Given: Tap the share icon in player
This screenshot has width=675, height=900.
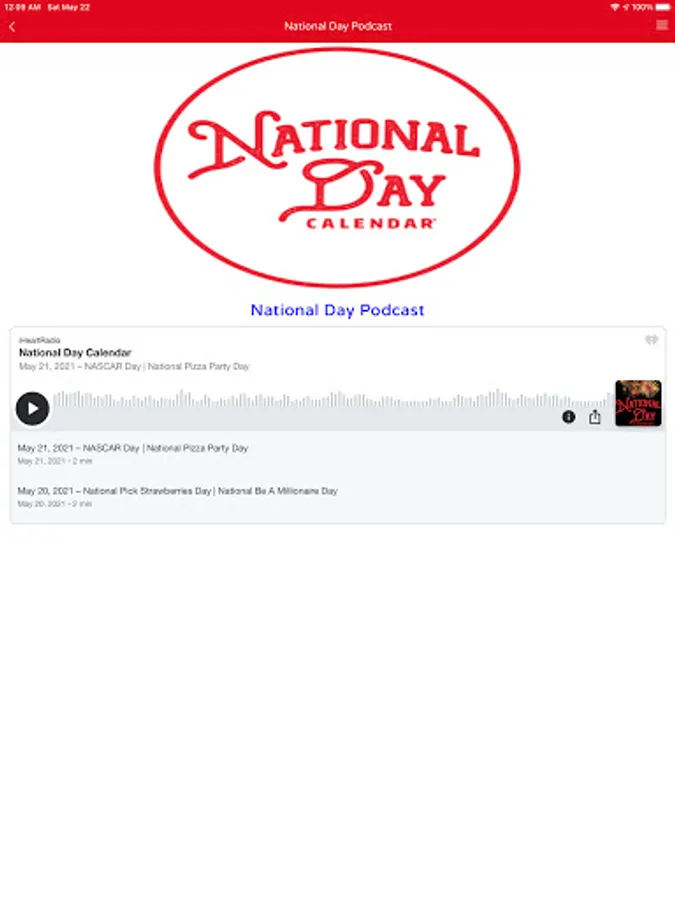Looking at the screenshot, I should (595, 417).
